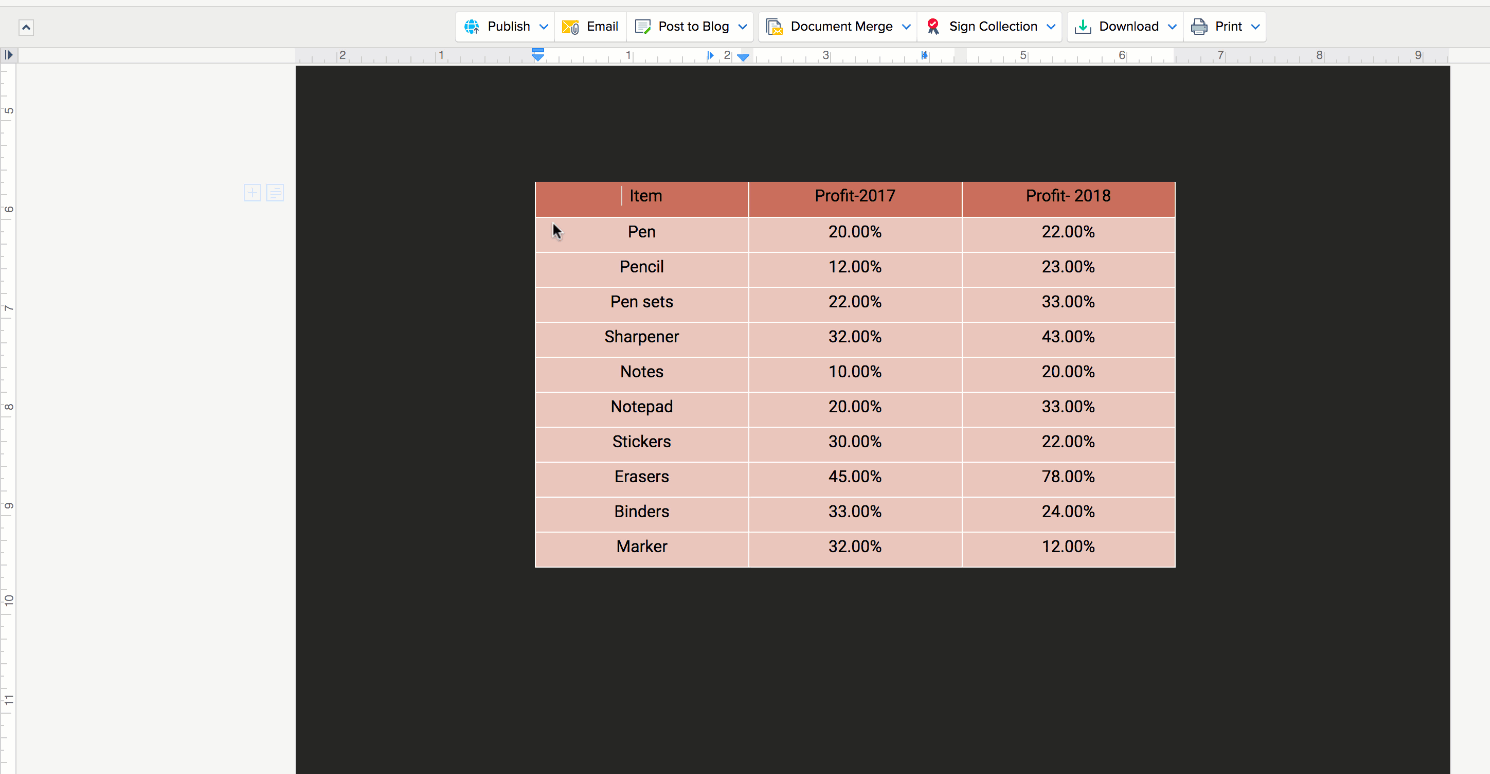The image size is (1490, 774).
Task: Click the horizontal ruler at the 5 mark
Action: [x=1023, y=55]
